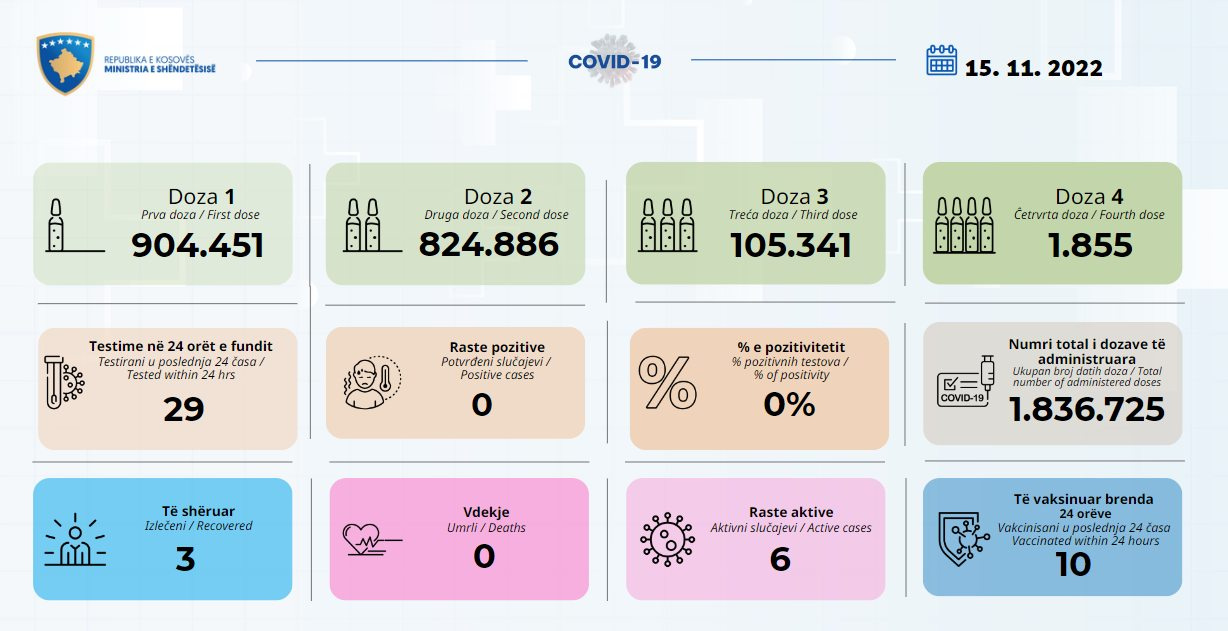Click the COVID-19 header title
The height and width of the screenshot is (631, 1228).
coord(614,62)
